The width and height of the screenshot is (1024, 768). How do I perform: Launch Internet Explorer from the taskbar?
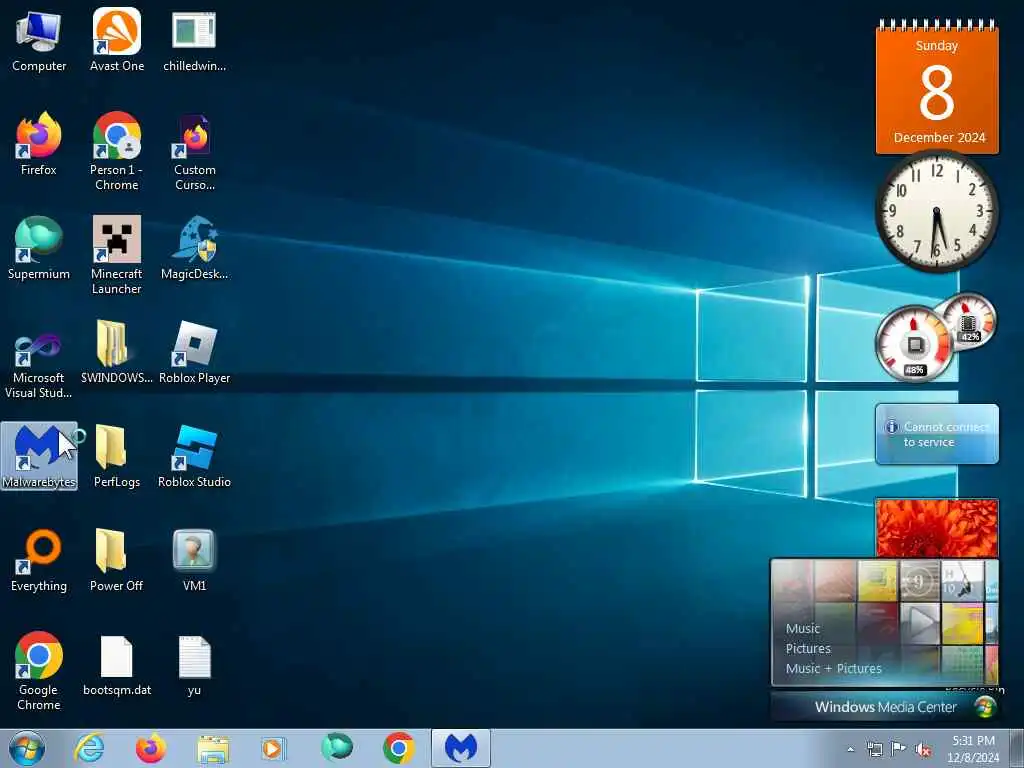click(x=89, y=748)
